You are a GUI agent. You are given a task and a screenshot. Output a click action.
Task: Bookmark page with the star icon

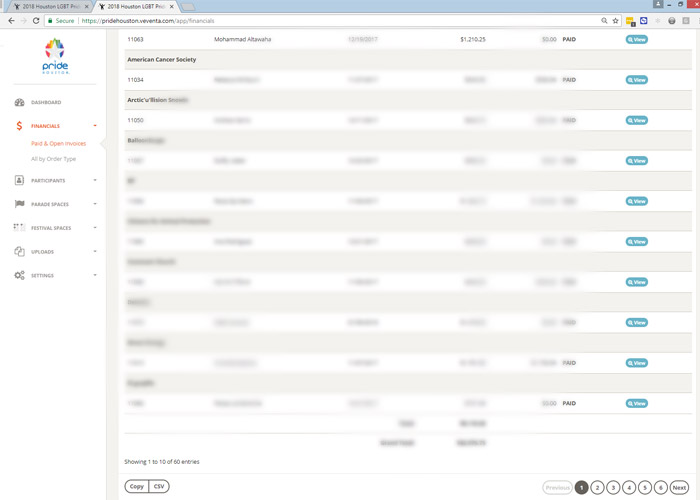(616, 21)
